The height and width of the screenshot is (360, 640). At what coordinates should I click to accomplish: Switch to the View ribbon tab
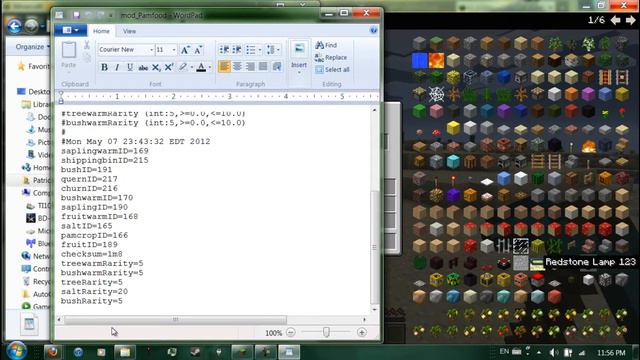[129, 31]
